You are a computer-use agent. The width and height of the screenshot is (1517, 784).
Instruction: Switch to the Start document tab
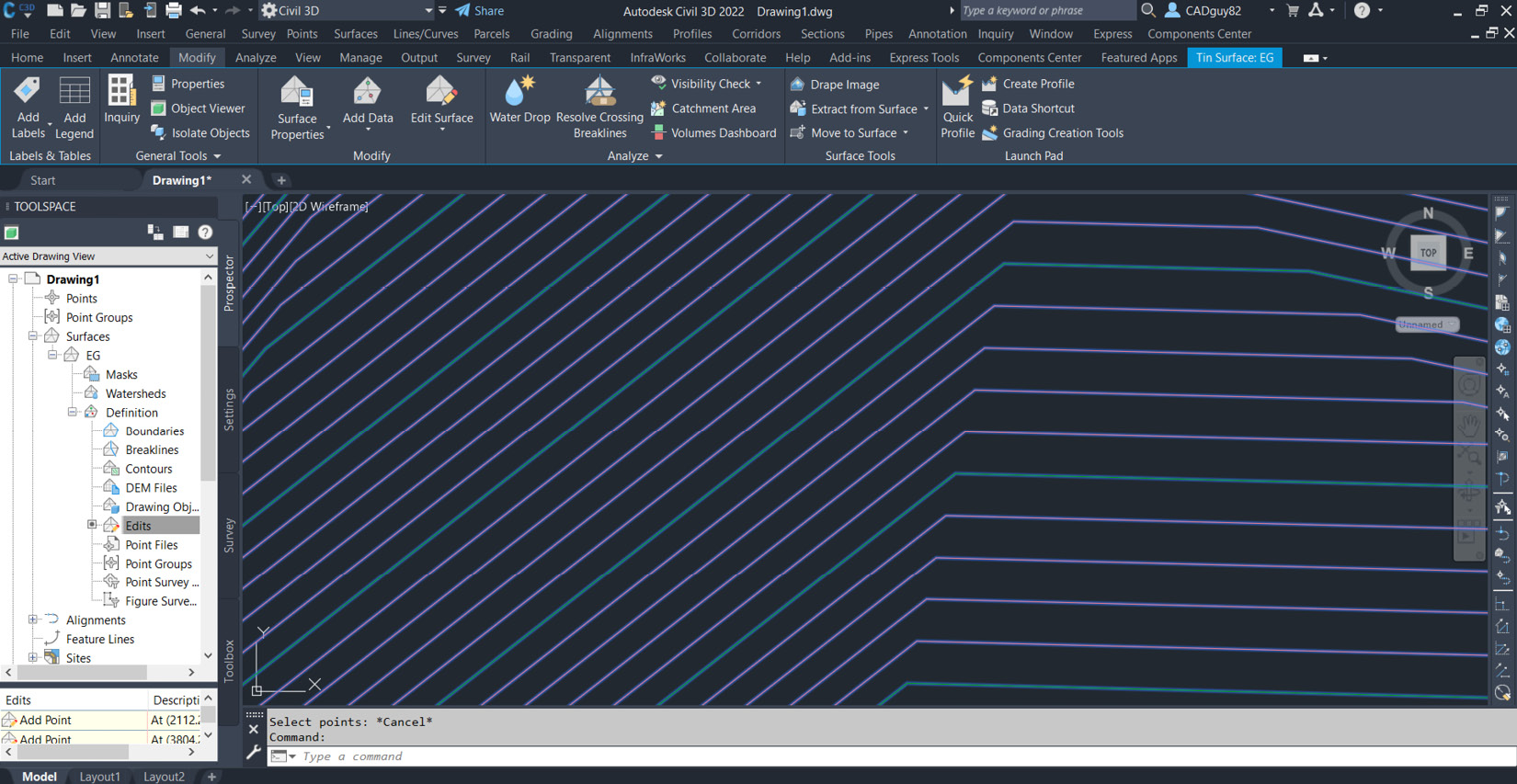pyautogui.click(x=42, y=180)
